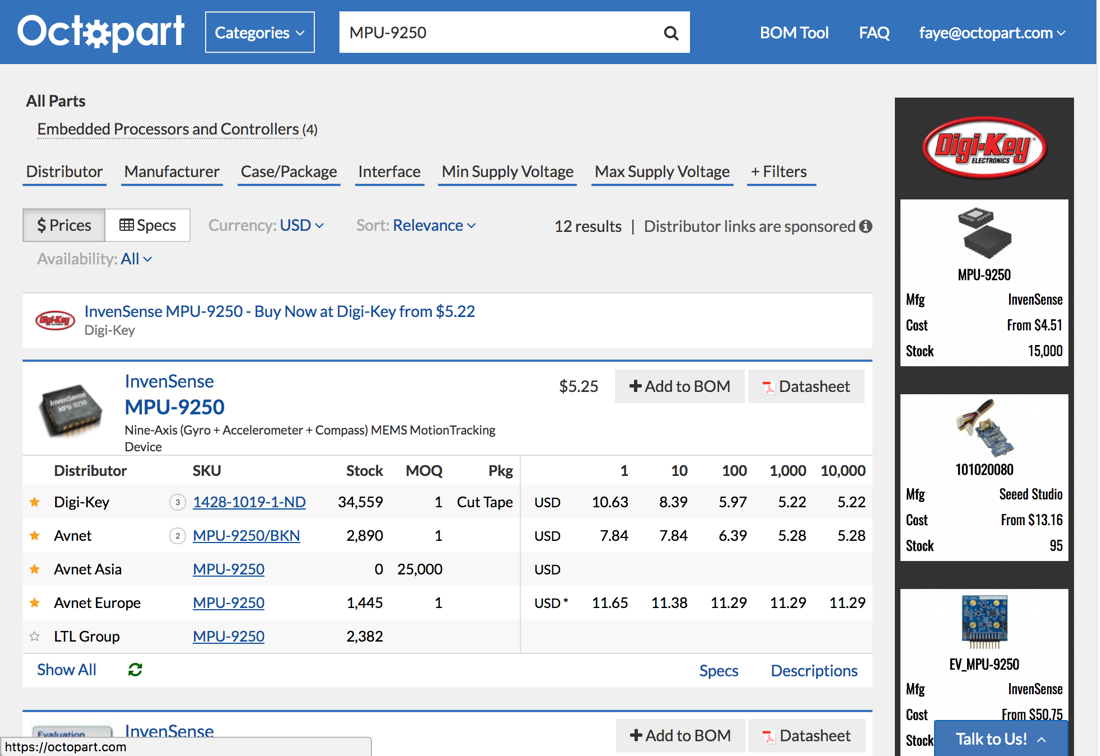This screenshot has height=756, width=1100.
Task: Expand the Sort by Relevance dropdown
Action: click(x=433, y=226)
